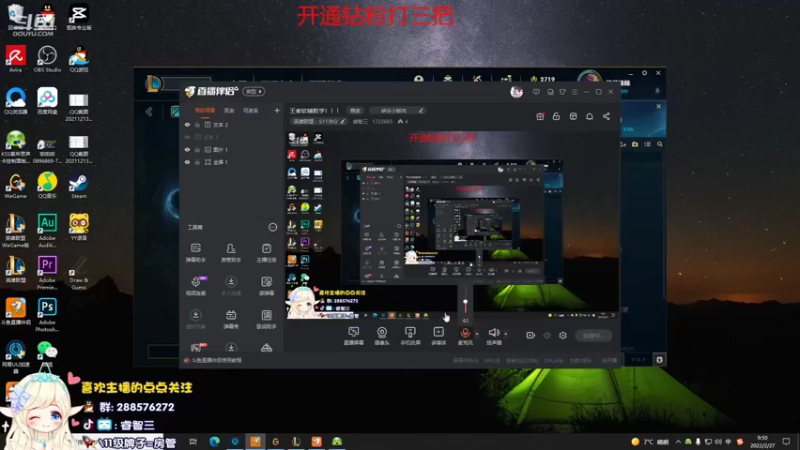The image size is (800, 450).
Task: Close the banner in League client
Action: (x=659, y=106)
